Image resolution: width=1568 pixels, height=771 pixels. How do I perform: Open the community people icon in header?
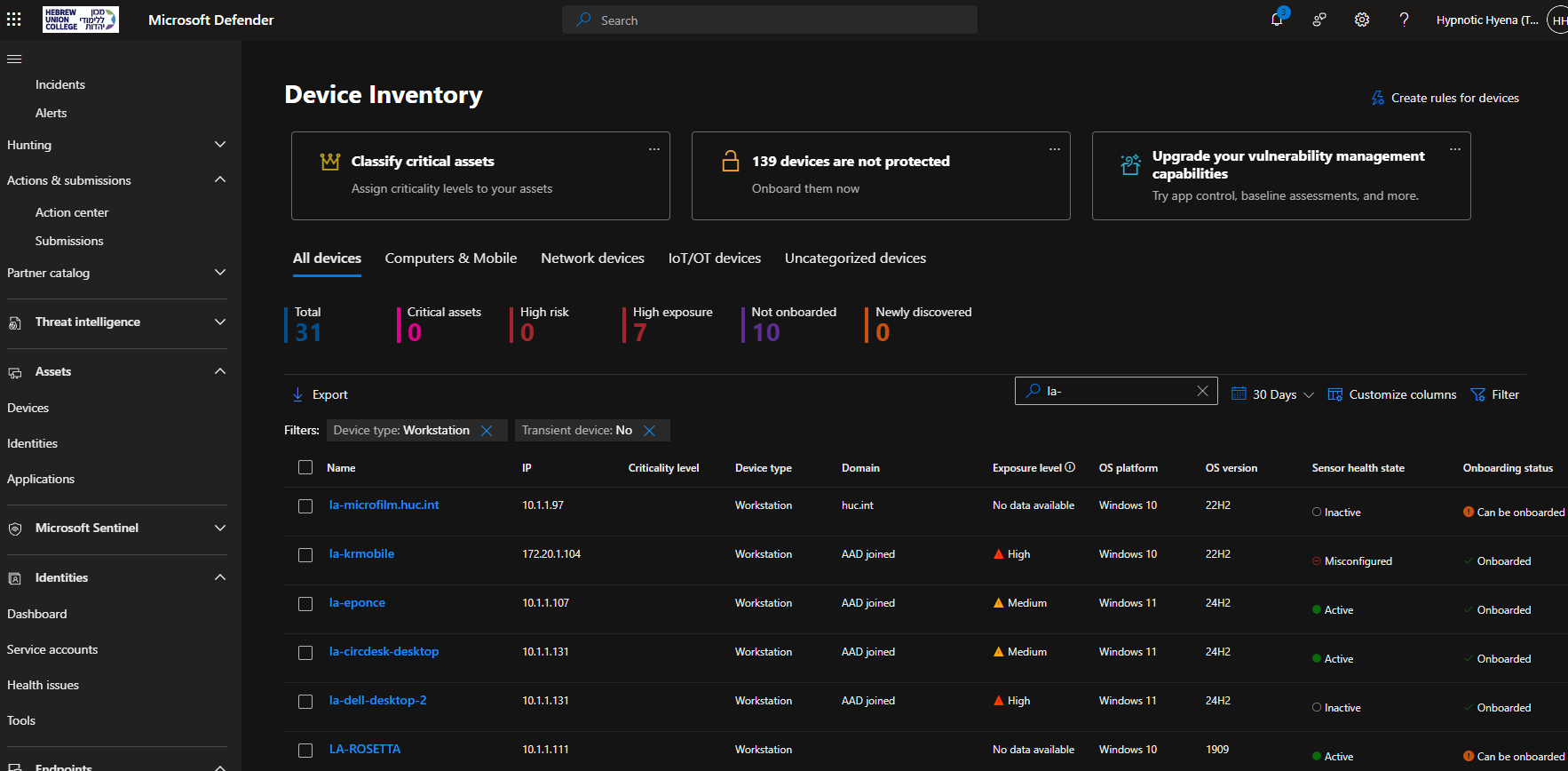[x=1319, y=20]
